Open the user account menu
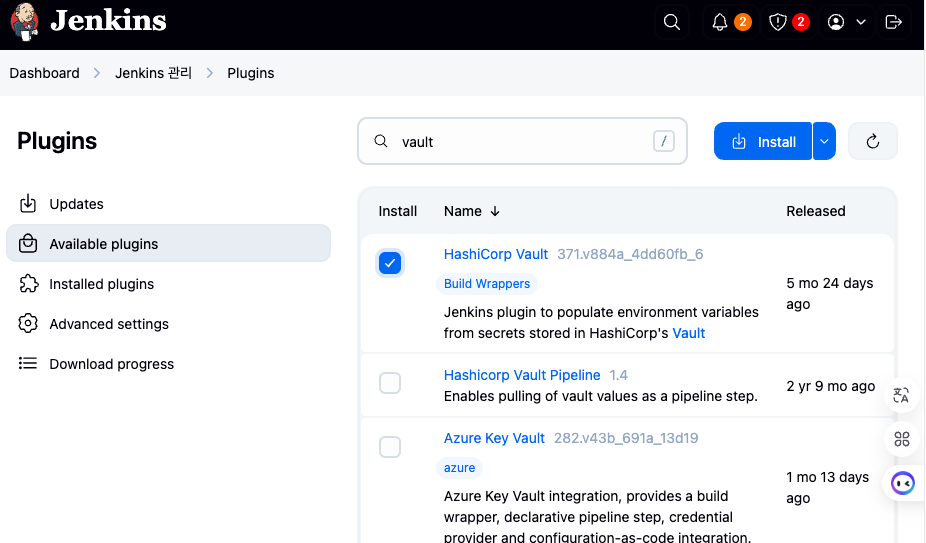This screenshot has width=926, height=543. (846, 22)
